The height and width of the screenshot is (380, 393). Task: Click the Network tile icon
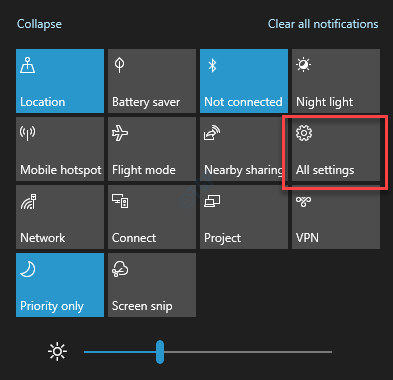[x=29, y=202]
